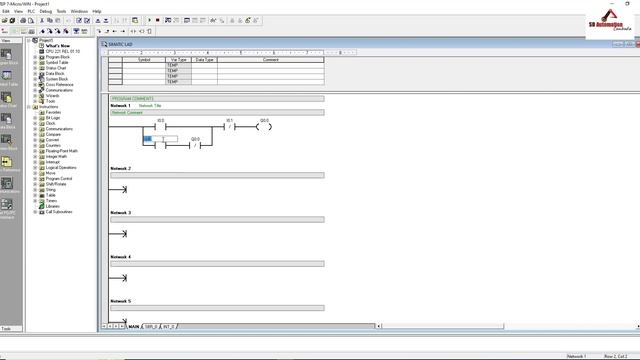Switch to the SBR_0 tab

pos(151,327)
